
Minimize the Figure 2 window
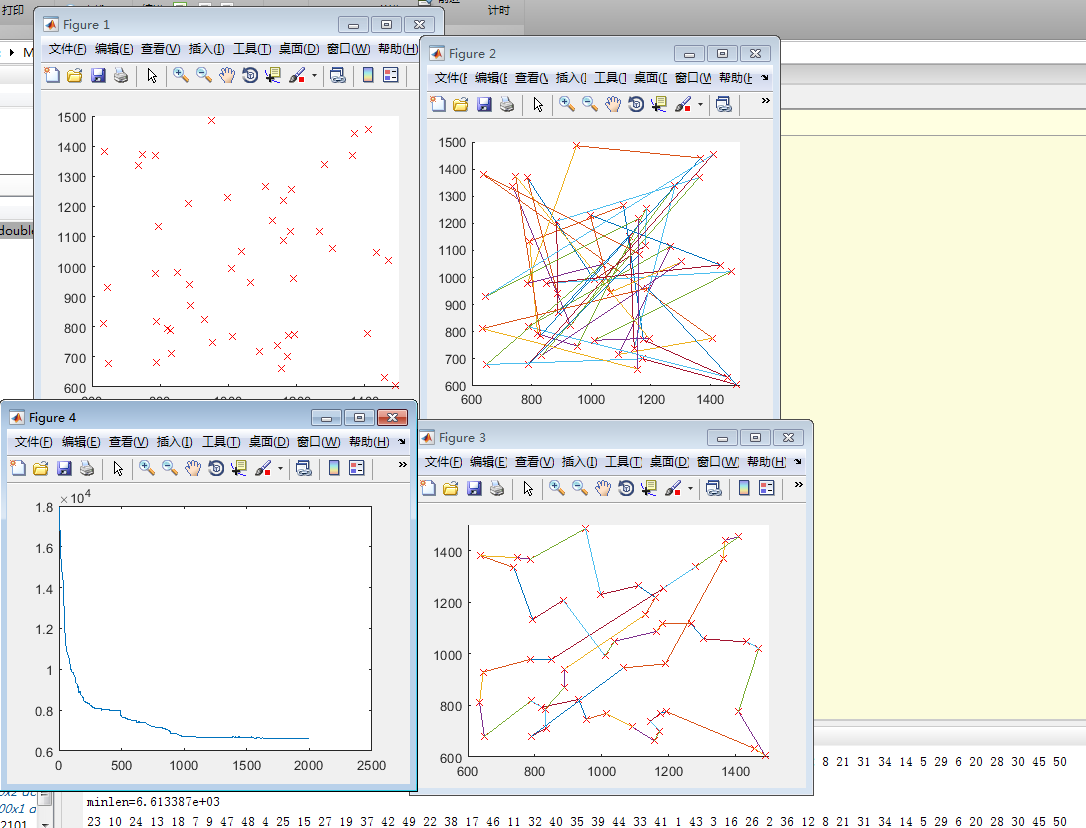(689, 53)
